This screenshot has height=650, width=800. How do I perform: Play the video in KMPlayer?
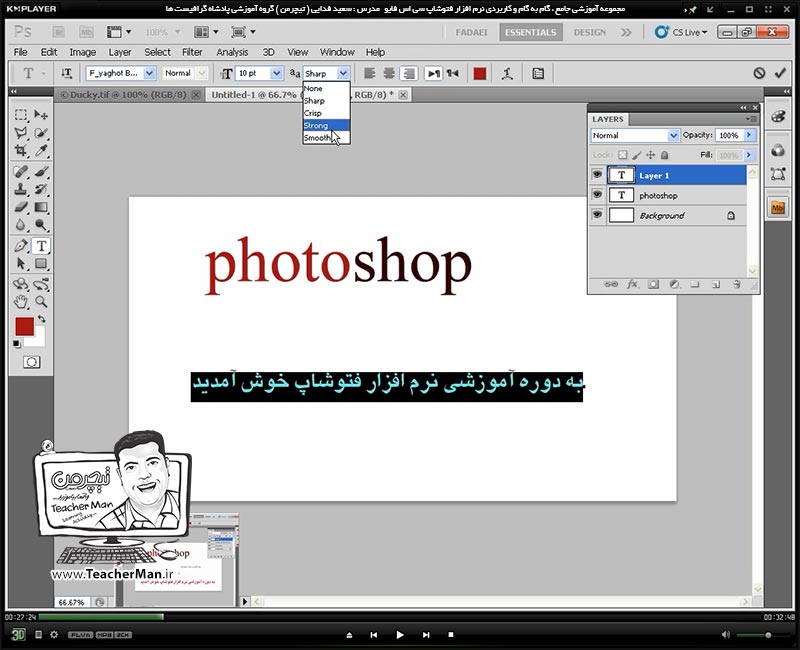pyautogui.click(x=399, y=635)
